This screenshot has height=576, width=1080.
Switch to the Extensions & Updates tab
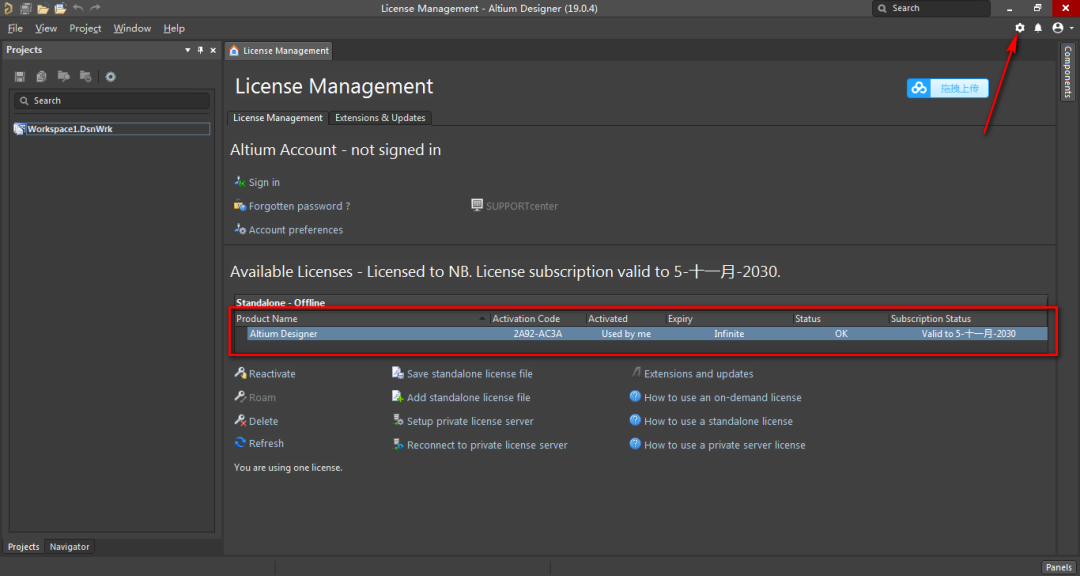pos(380,118)
